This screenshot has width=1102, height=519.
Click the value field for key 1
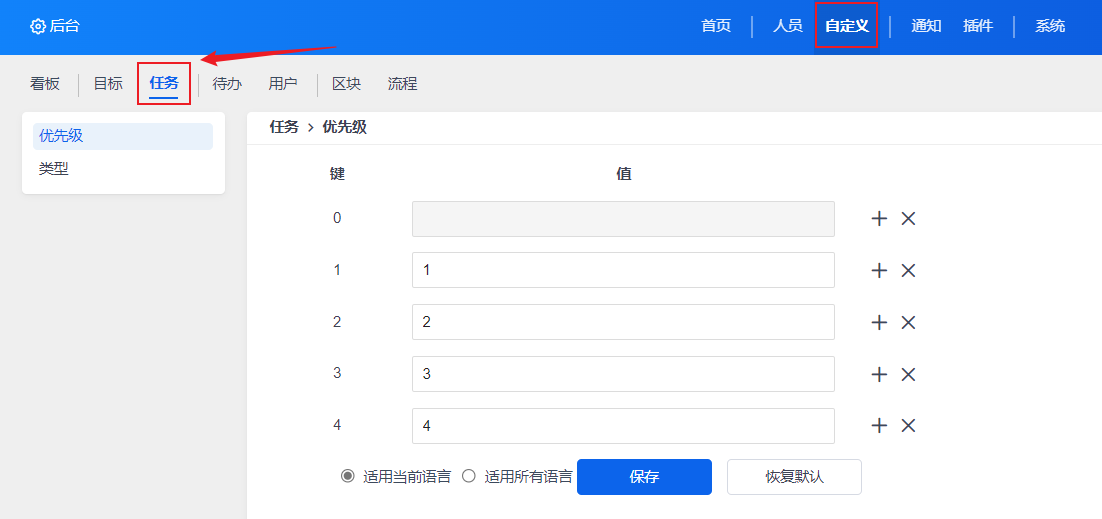tap(623, 271)
